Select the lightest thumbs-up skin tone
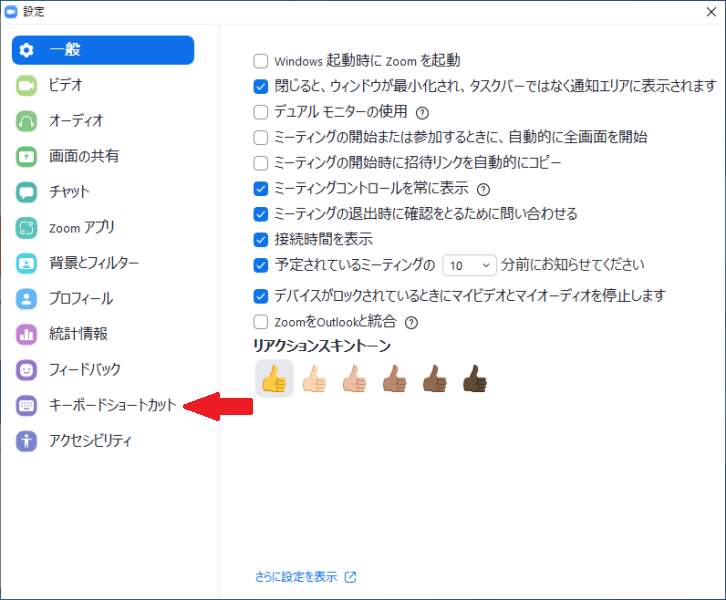 pos(314,379)
